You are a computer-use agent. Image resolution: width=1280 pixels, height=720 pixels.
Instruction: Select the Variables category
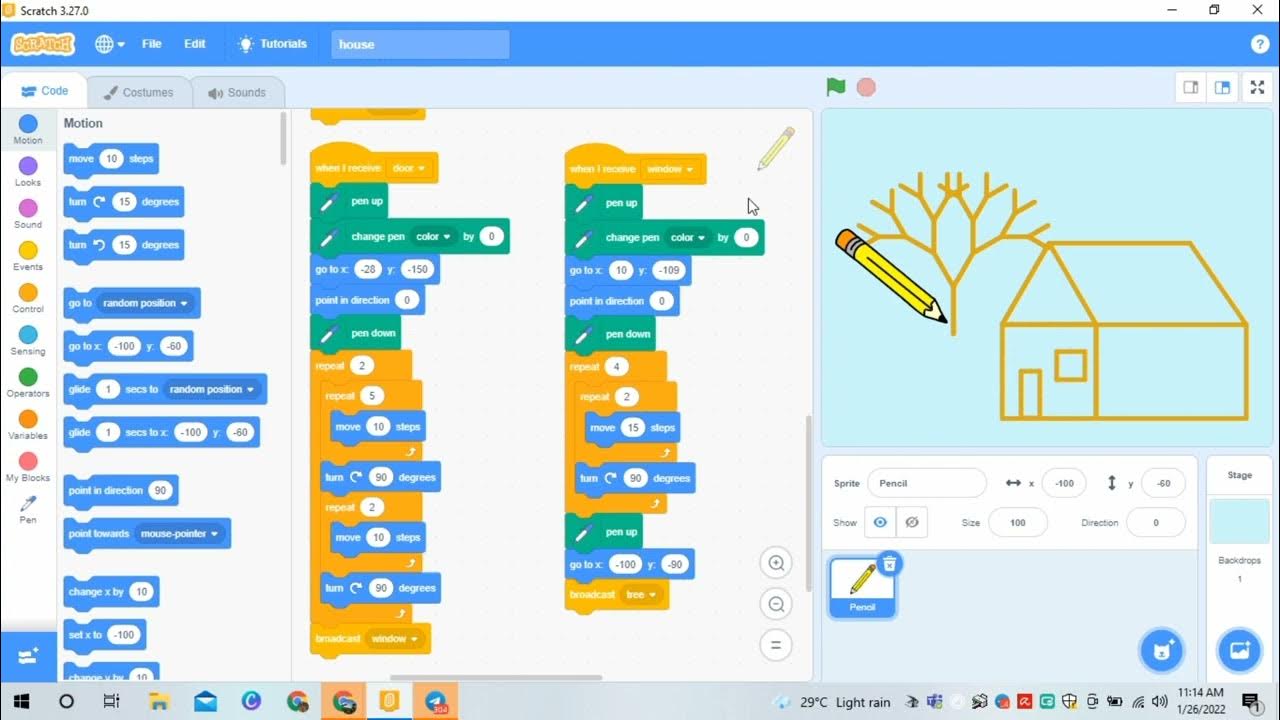tap(28, 423)
